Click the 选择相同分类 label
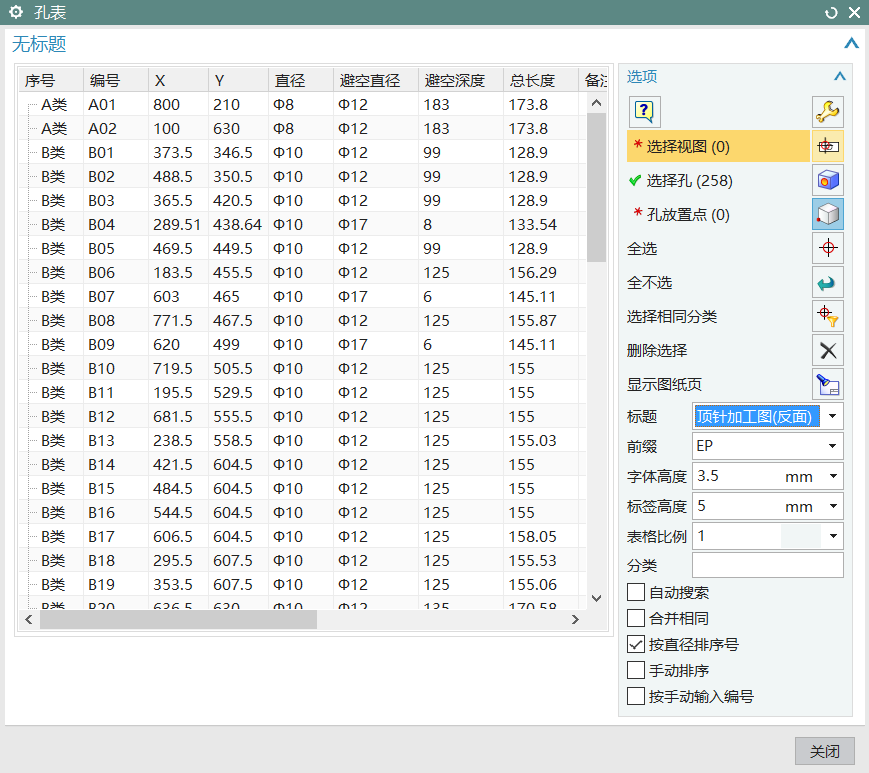The width and height of the screenshot is (869, 773). point(672,316)
